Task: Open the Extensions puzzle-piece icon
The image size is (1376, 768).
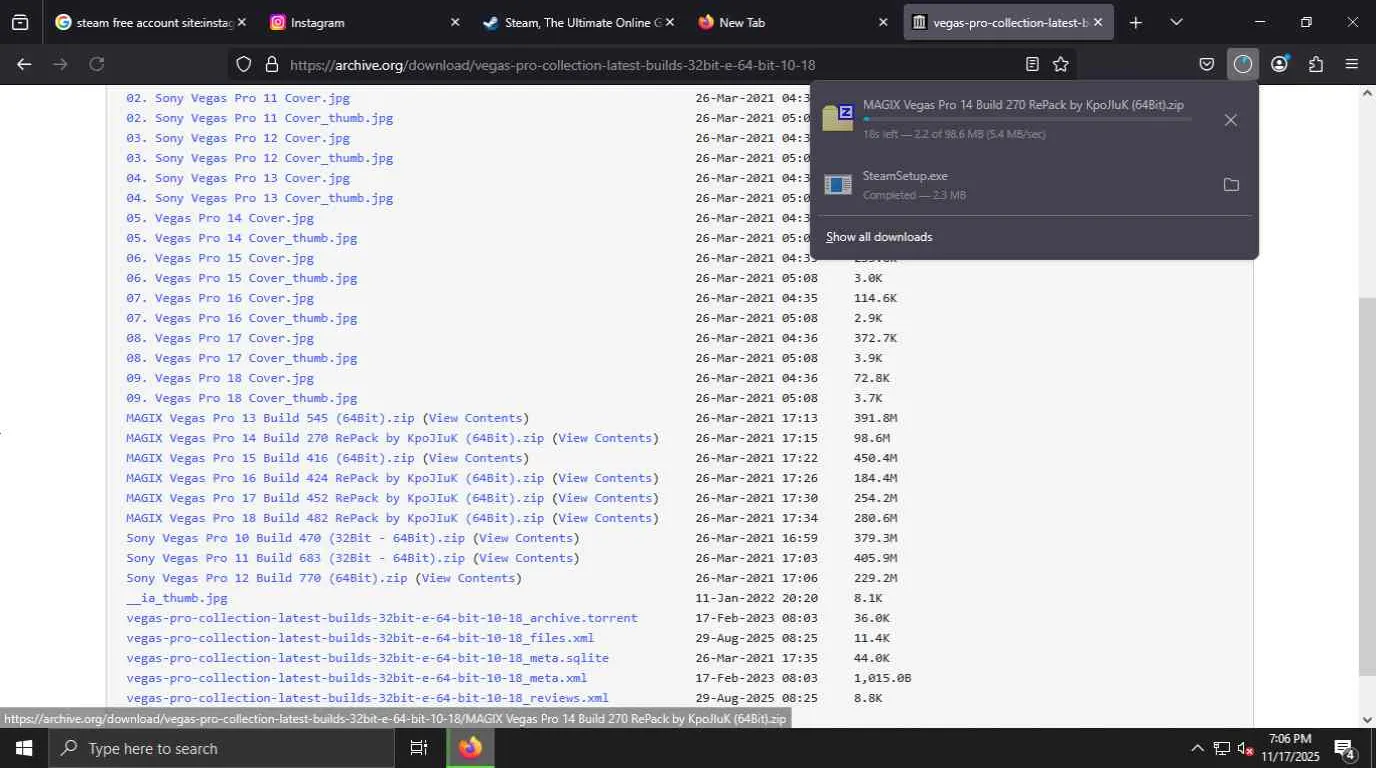Action: (x=1316, y=64)
